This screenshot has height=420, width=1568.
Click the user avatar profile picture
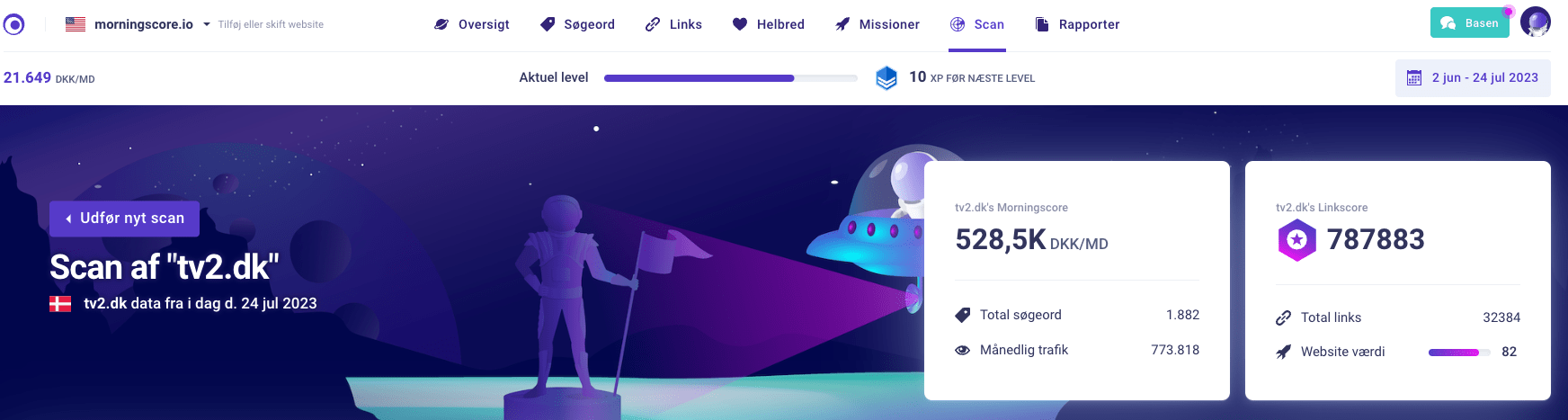(1536, 22)
